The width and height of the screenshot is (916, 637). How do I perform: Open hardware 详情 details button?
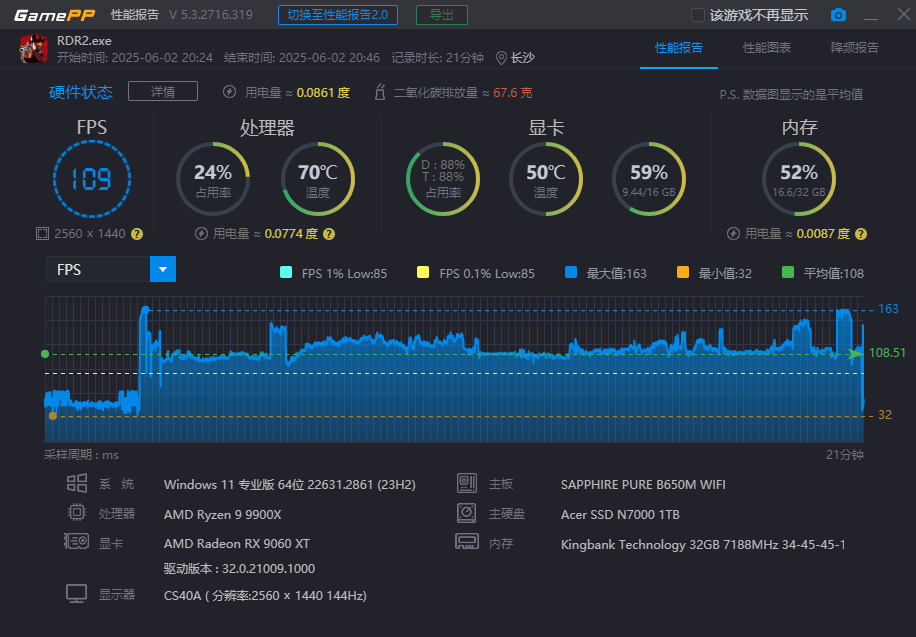point(163,92)
